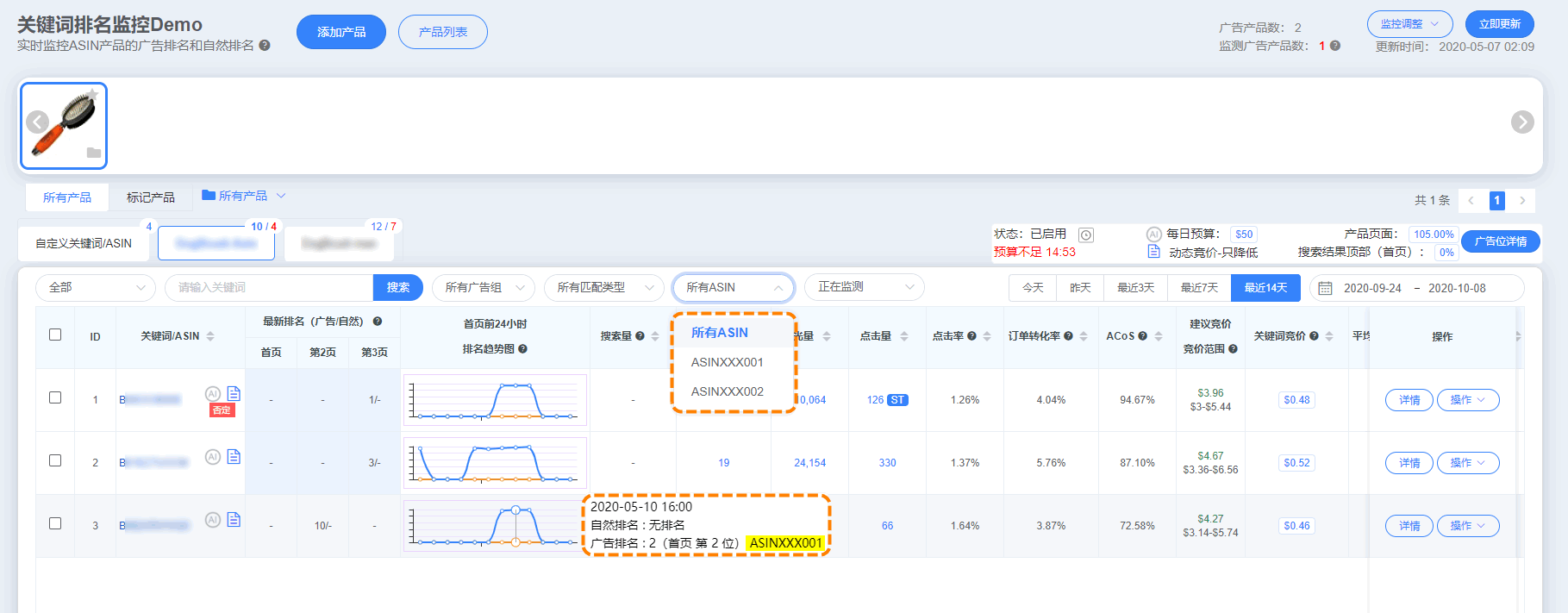
Task: Click the document icon in row 1
Action: coord(234,393)
